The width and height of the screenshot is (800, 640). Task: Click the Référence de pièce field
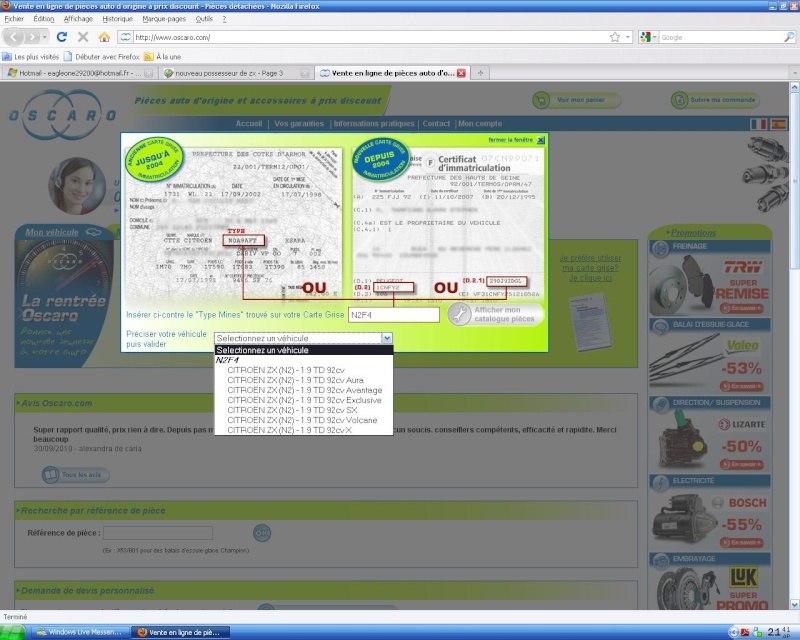(x=158, y=533)
